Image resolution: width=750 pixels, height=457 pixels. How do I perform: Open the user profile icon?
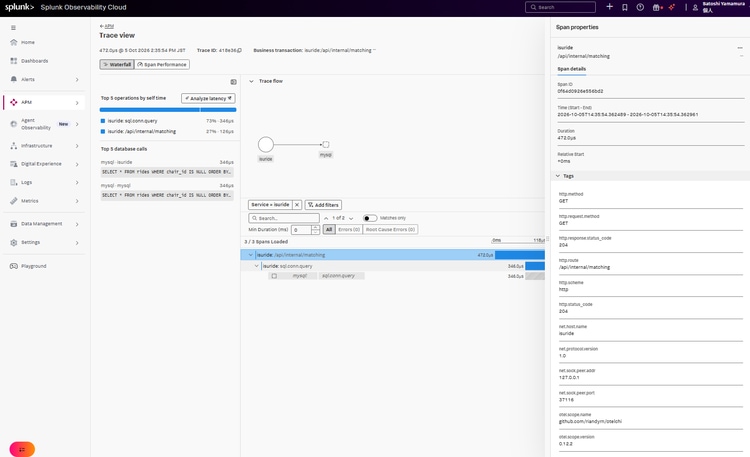[x=695, y=7]
